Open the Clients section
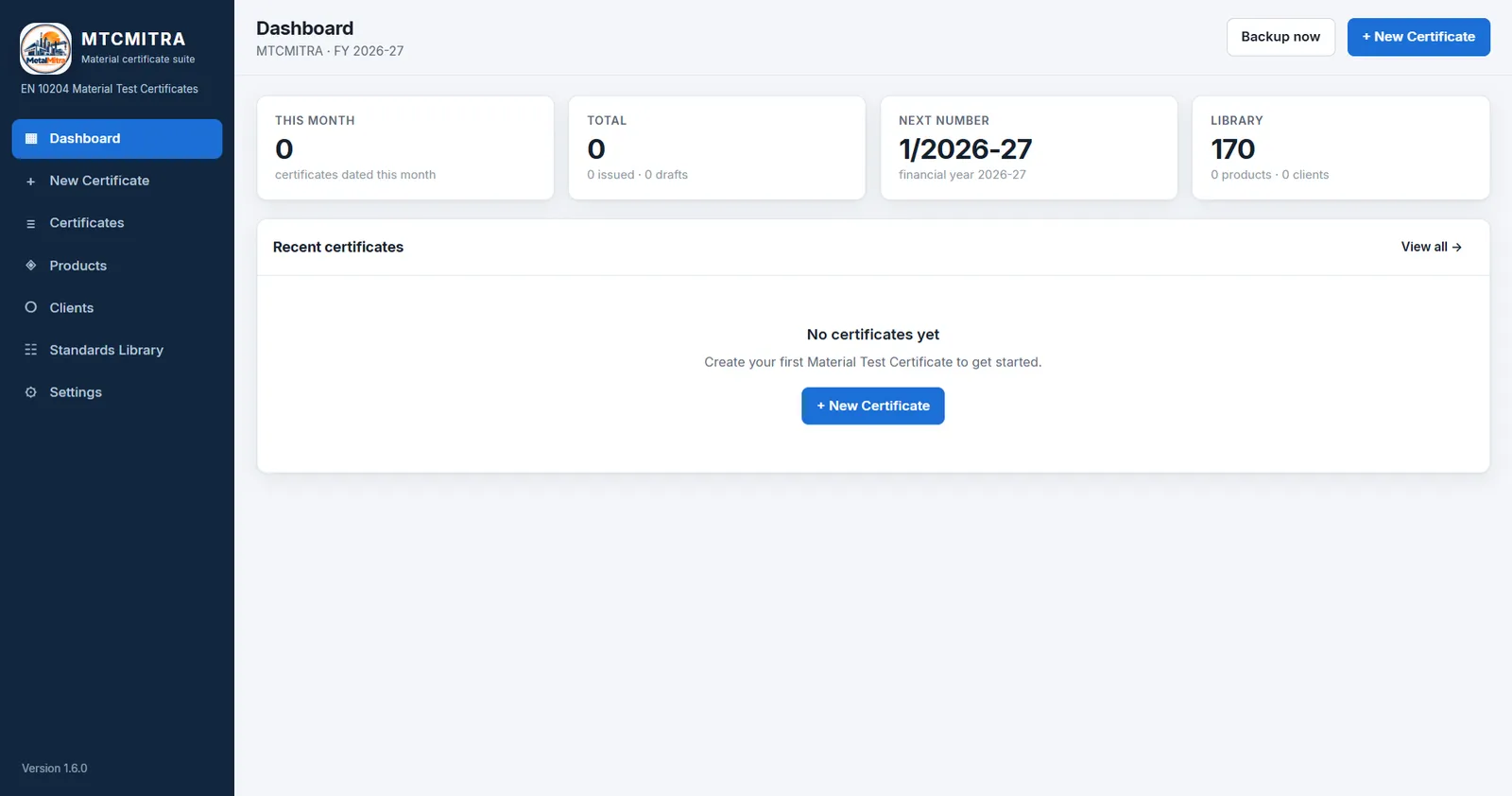This screenshot has width=1512, height=796. click(x=117, y=308)
